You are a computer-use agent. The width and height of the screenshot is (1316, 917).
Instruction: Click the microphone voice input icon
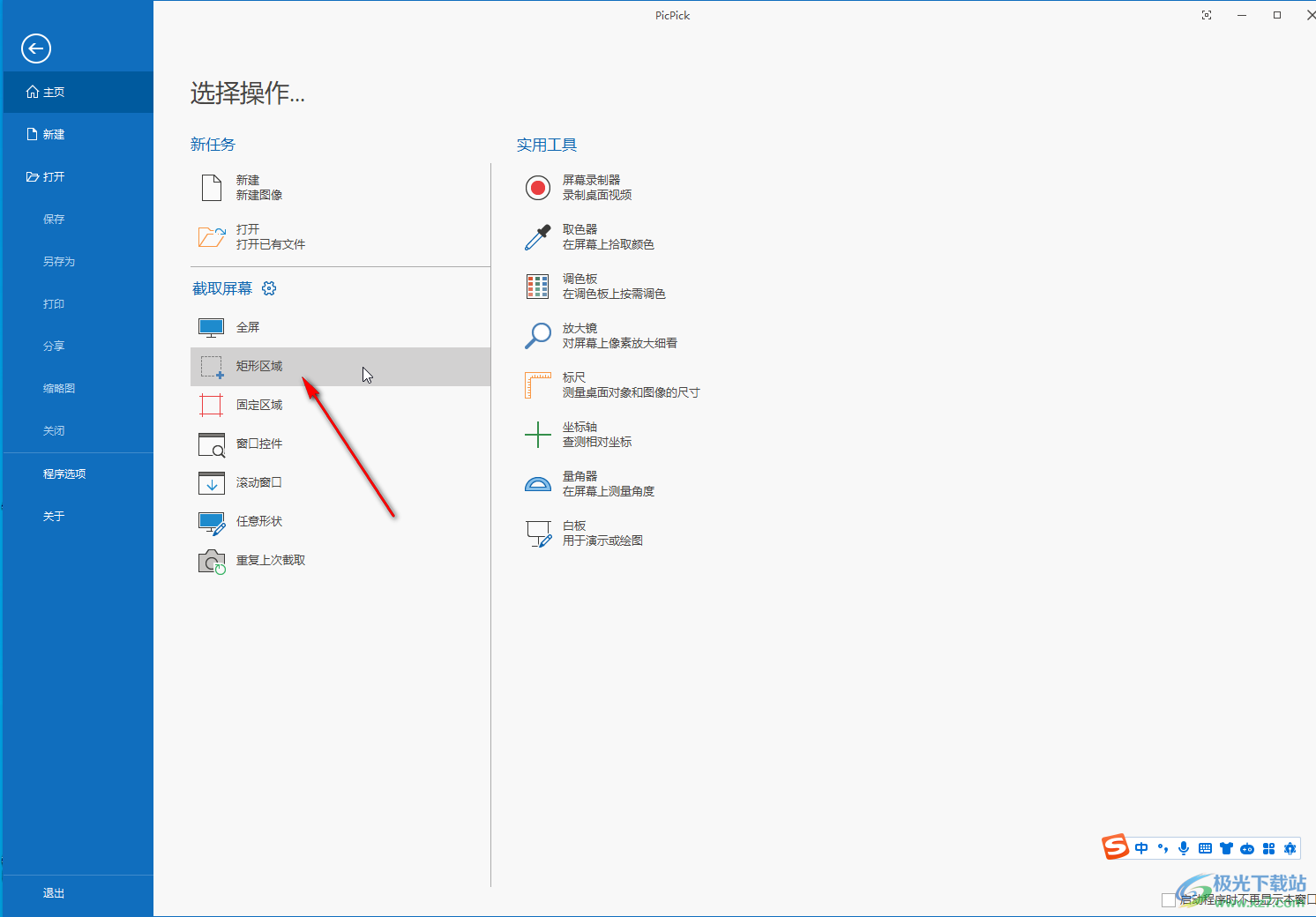point(1184,848)
